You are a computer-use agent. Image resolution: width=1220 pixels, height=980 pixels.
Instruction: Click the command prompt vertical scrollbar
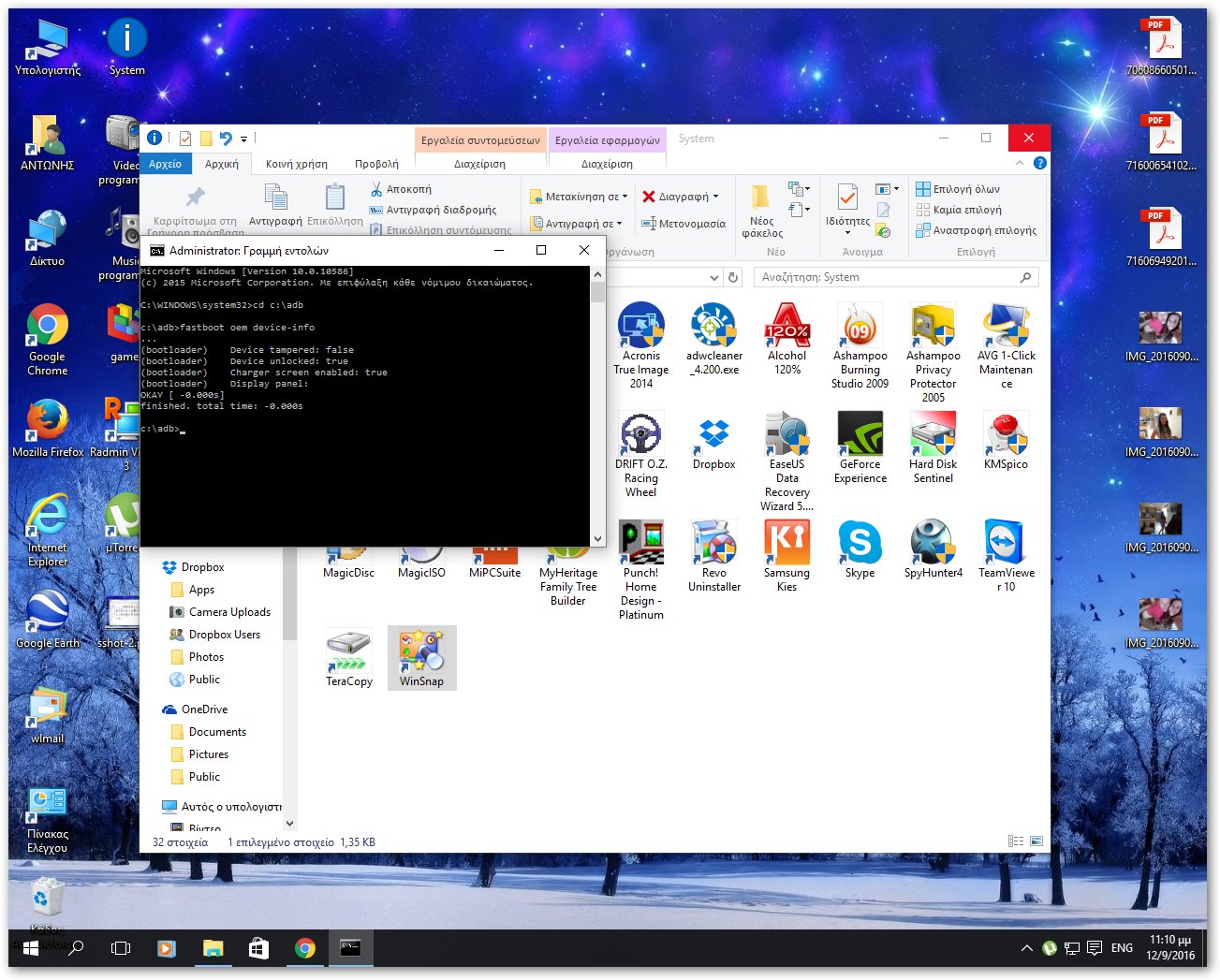click(x=597, y=407)
